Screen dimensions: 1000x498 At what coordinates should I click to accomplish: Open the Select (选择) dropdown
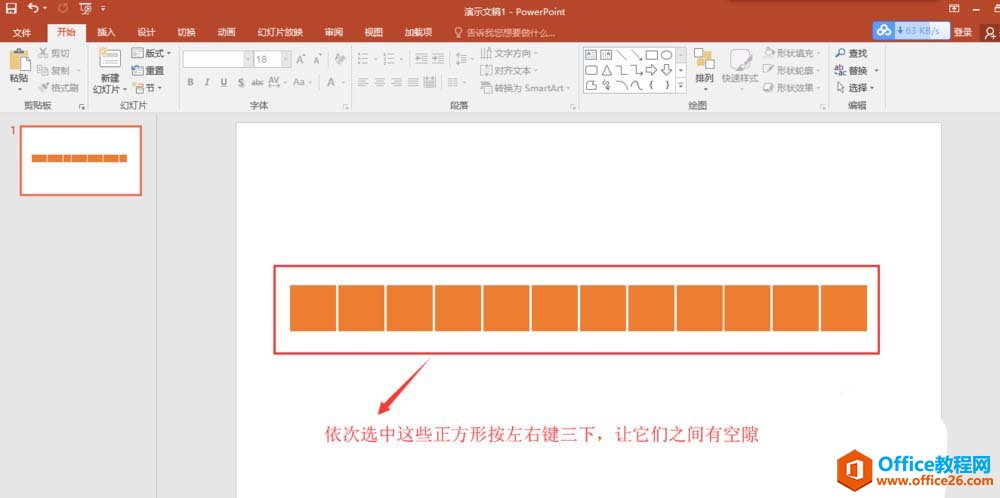[855, 87]
